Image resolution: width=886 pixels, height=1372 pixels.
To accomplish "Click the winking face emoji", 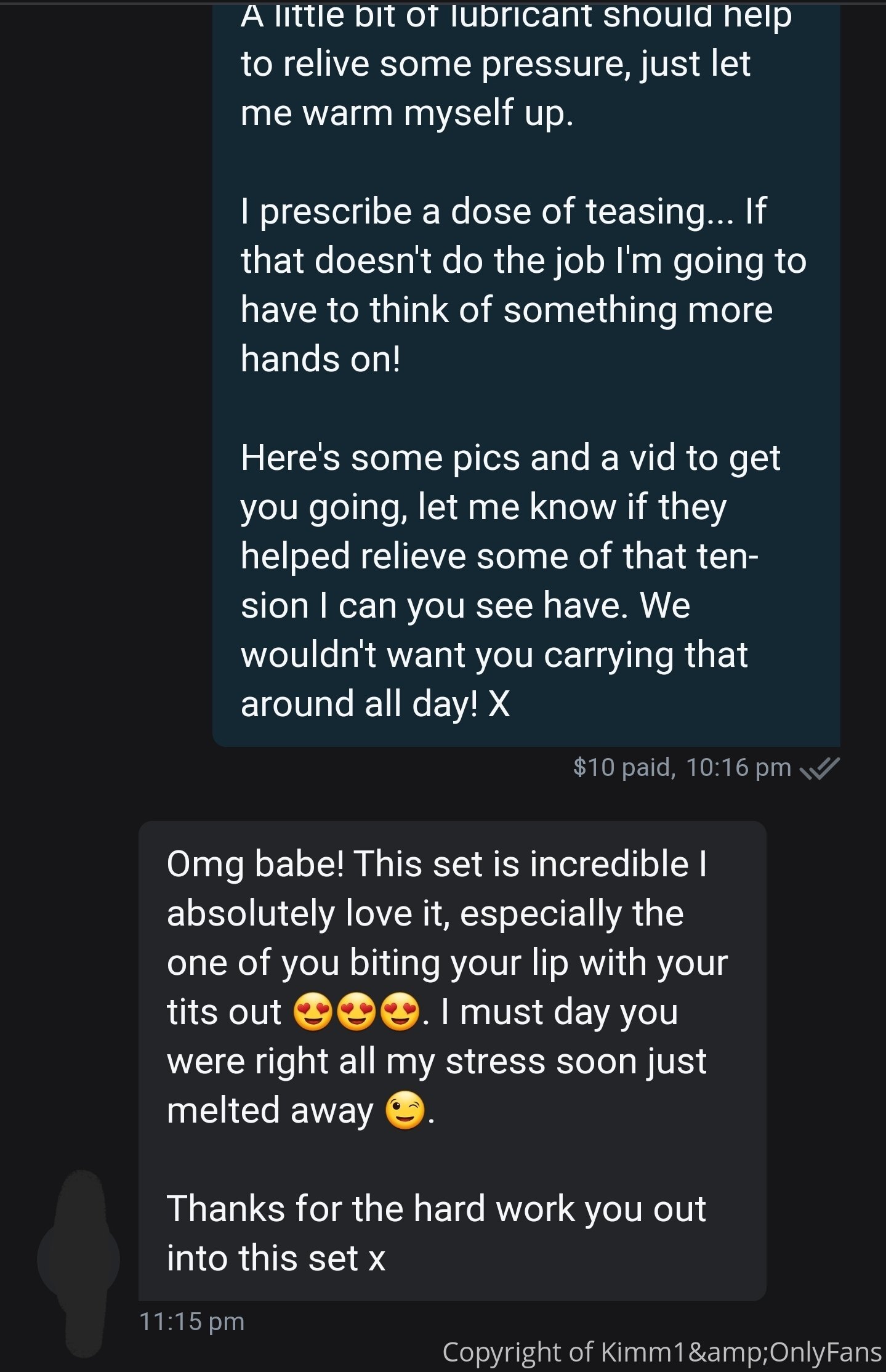I will click(x=405, y=1111).
